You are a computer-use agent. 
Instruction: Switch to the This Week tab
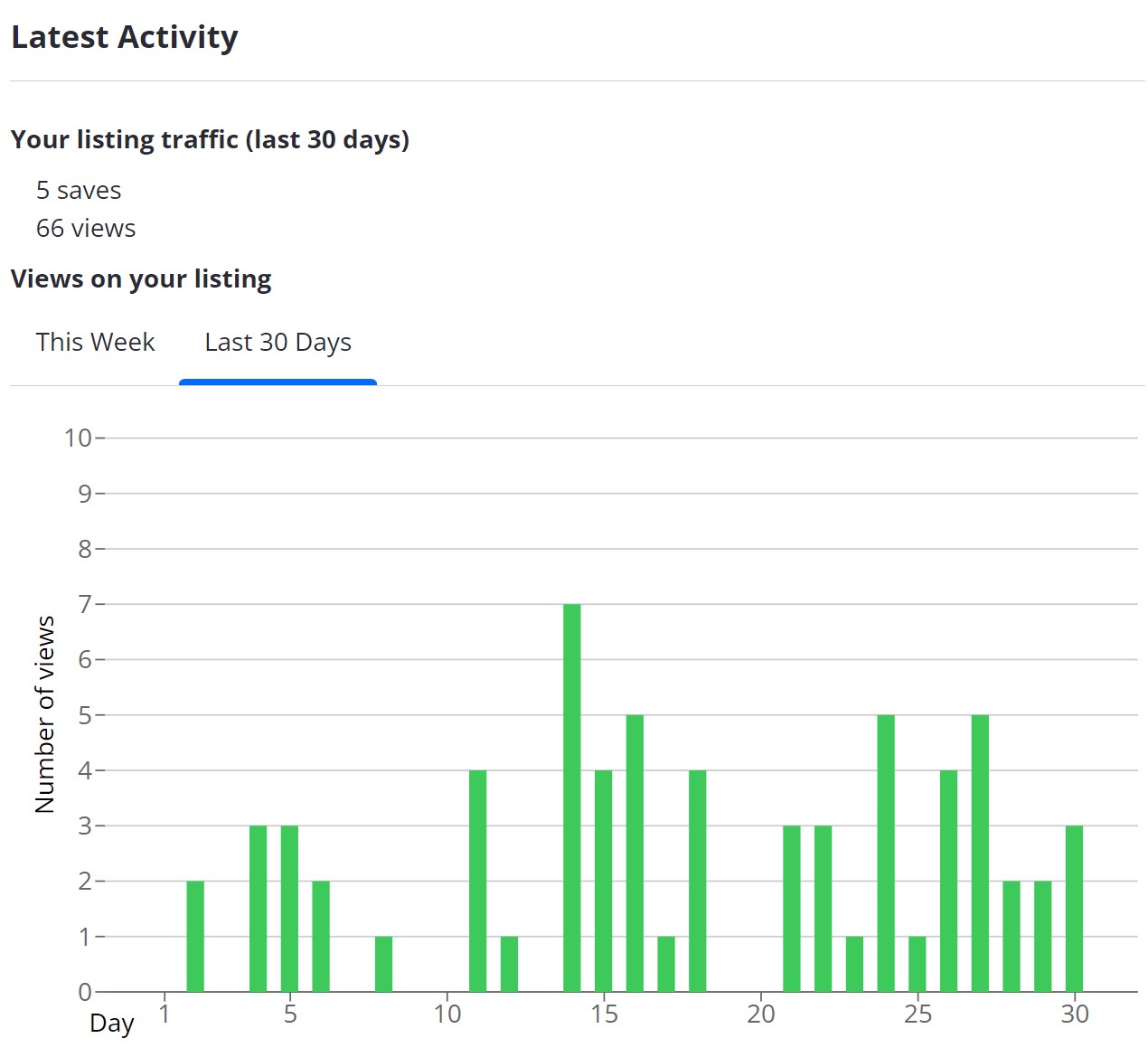click(95, 343)
